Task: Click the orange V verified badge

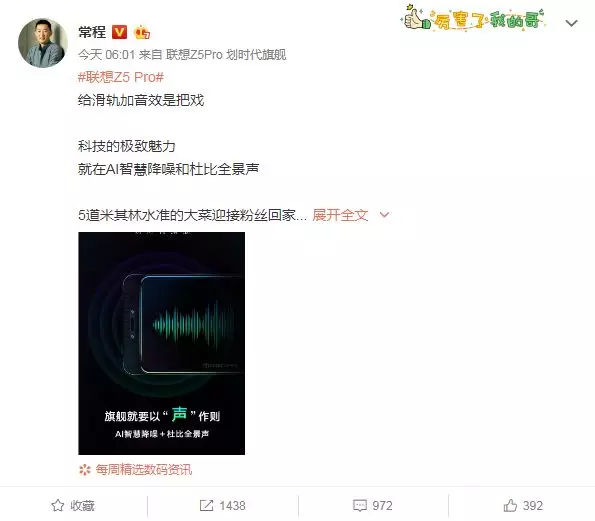Action: [x=119, y=32]
